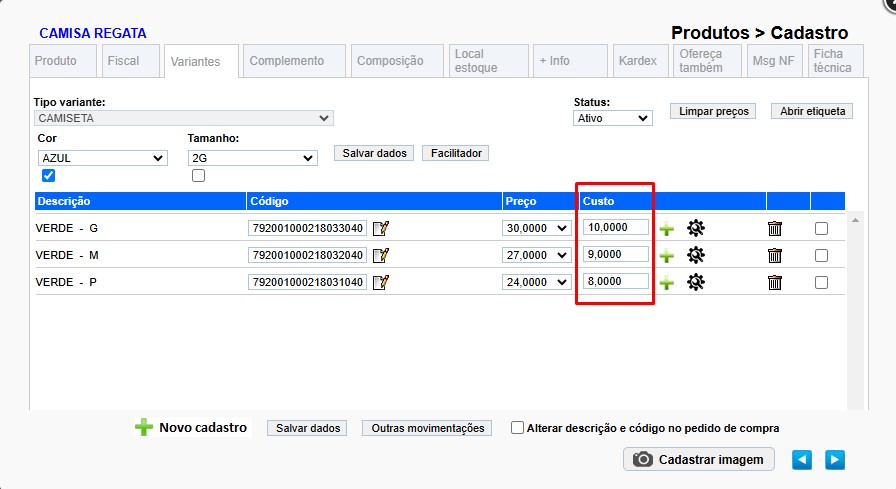Click cost field with 10,0000
The width and height of the screenshot is (896, 489).
616,227
